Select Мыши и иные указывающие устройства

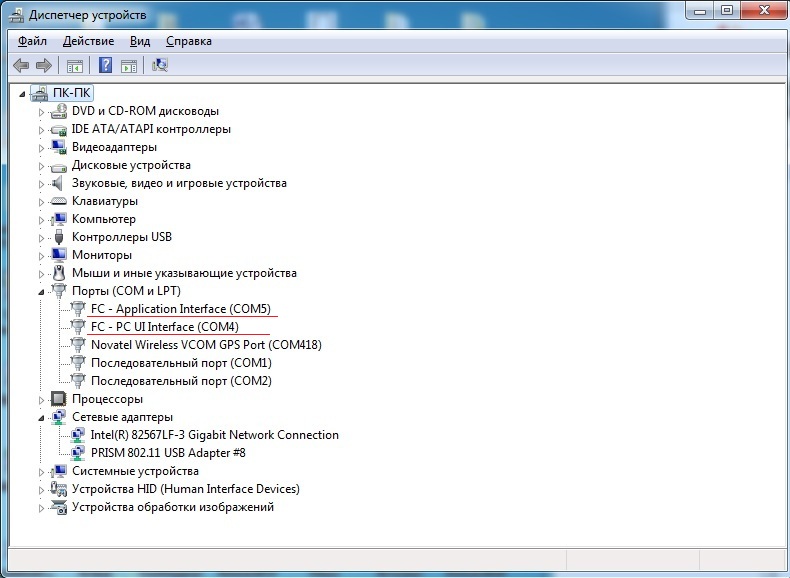coord(184,273)
